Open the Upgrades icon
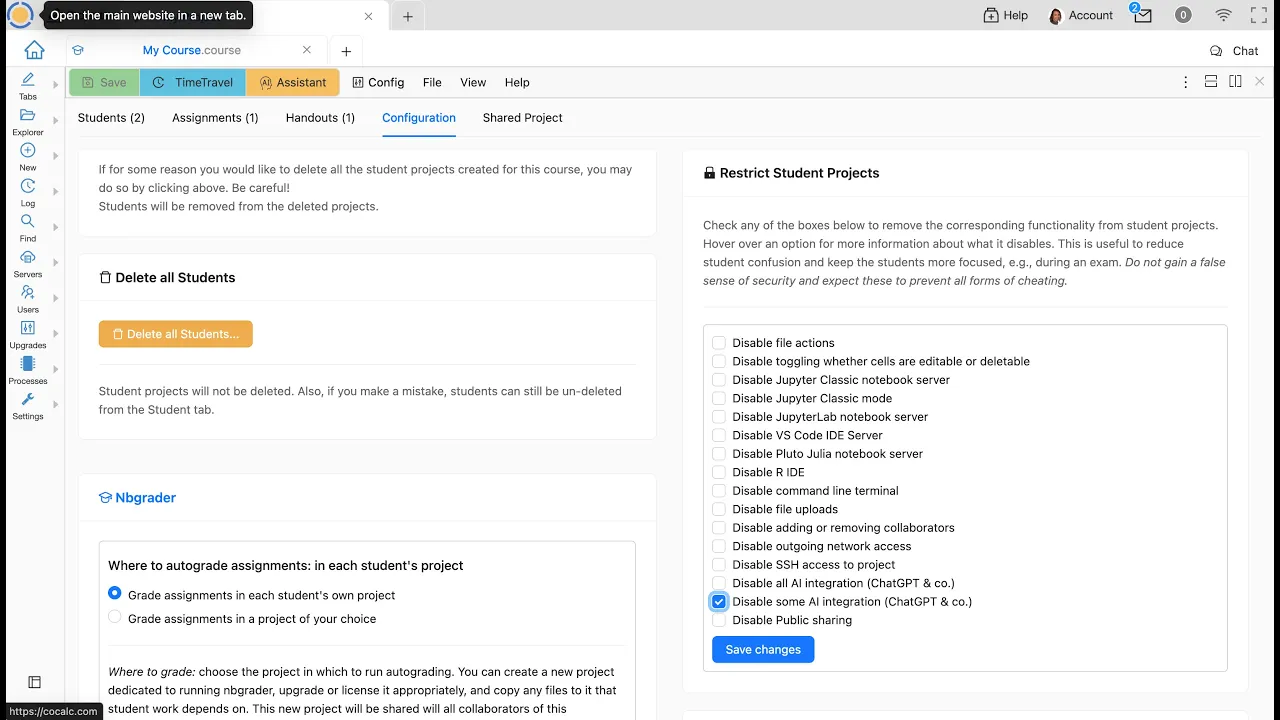 pyautogui.click(x=28, y=334)
